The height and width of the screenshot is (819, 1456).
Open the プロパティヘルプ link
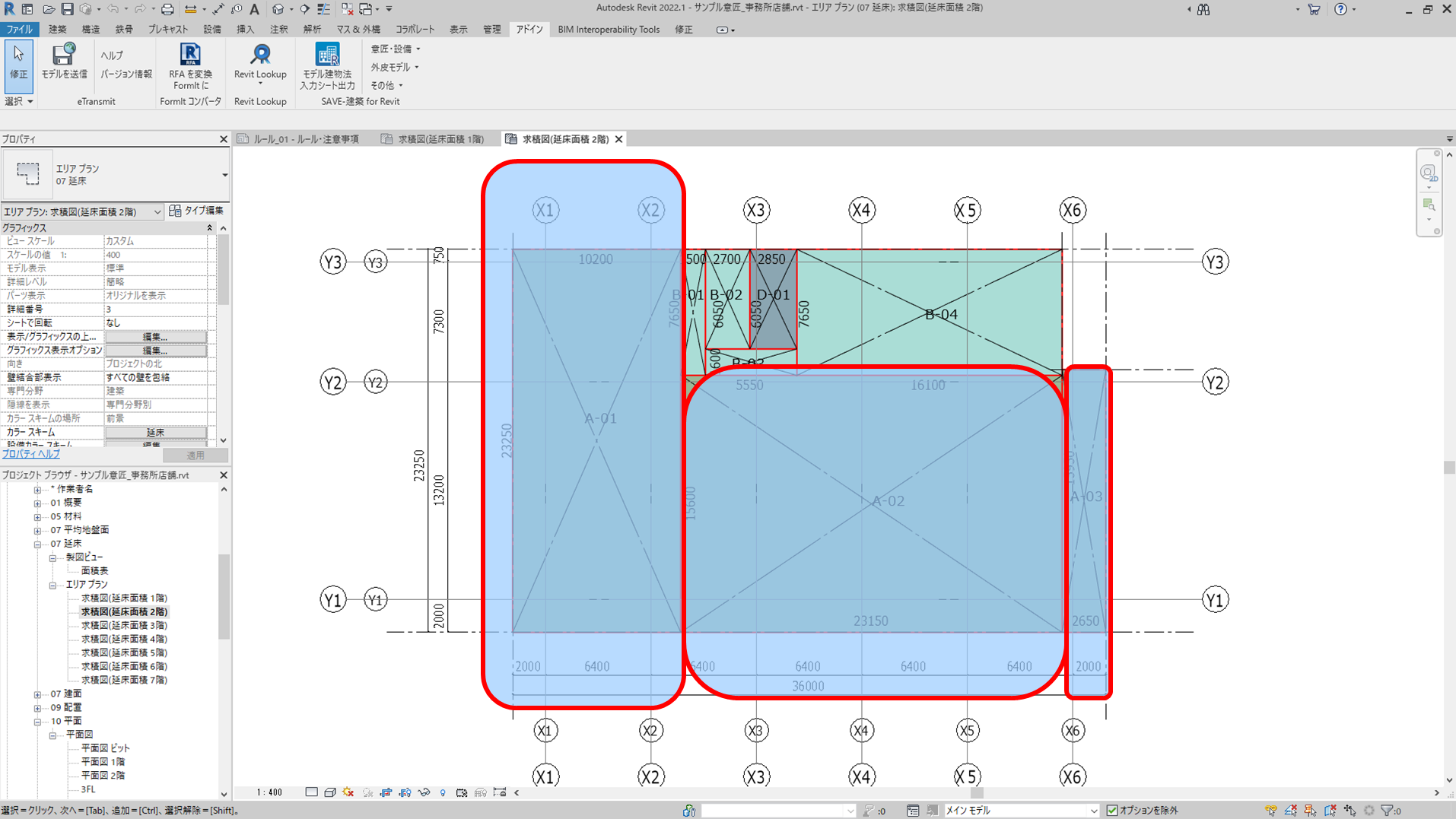(x=31, y=454)
